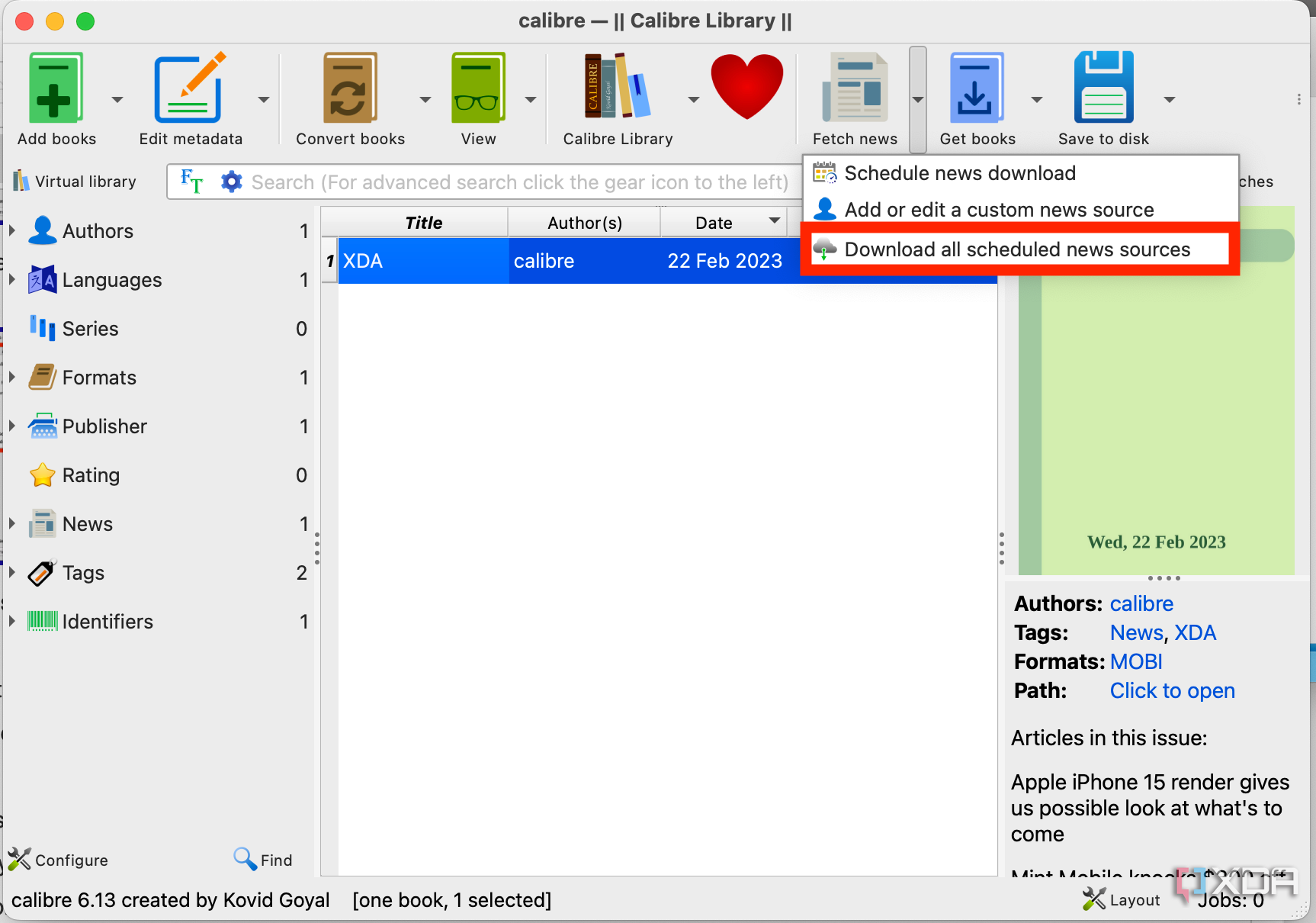Viewport: 1316px width, 923px height.
Task: Click the book cover thumbnail
Action: [1156, 391]
